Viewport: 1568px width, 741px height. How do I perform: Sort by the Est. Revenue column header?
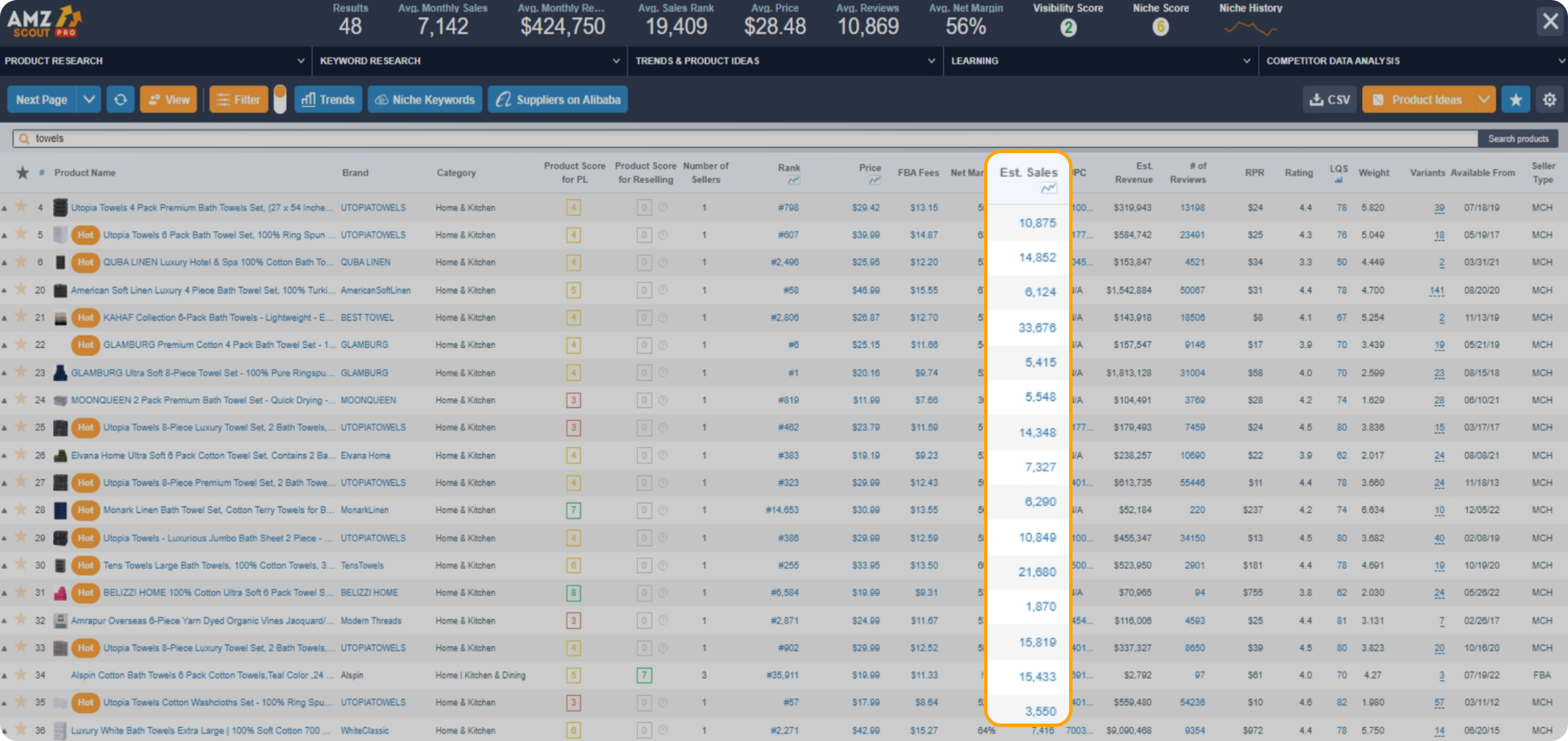tap(1134, 172)
